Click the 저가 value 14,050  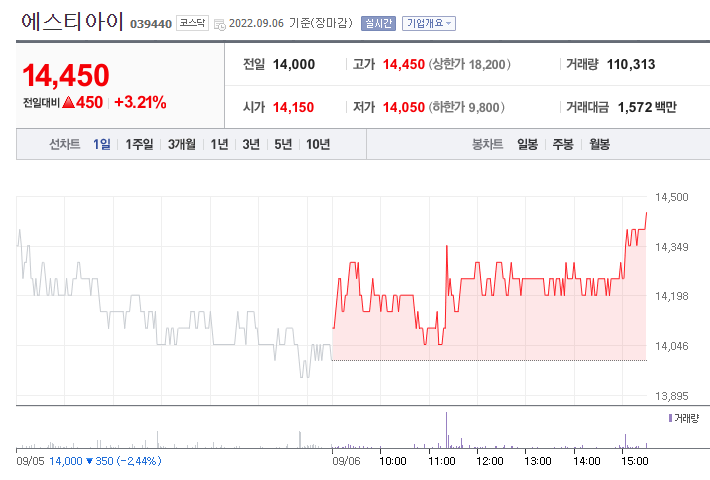[403, 107]
